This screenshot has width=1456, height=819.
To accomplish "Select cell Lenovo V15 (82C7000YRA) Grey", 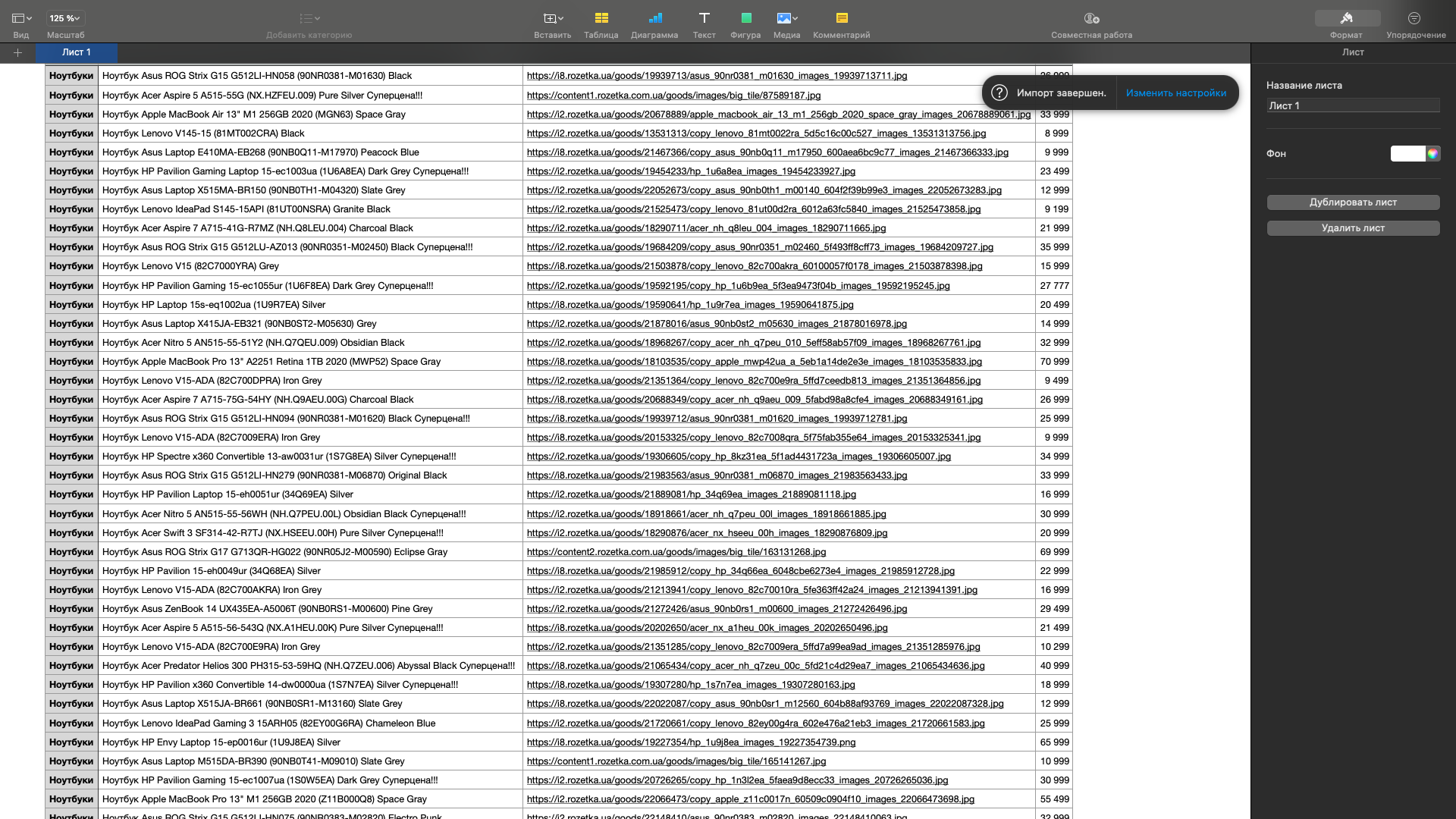I will point(310,266).
